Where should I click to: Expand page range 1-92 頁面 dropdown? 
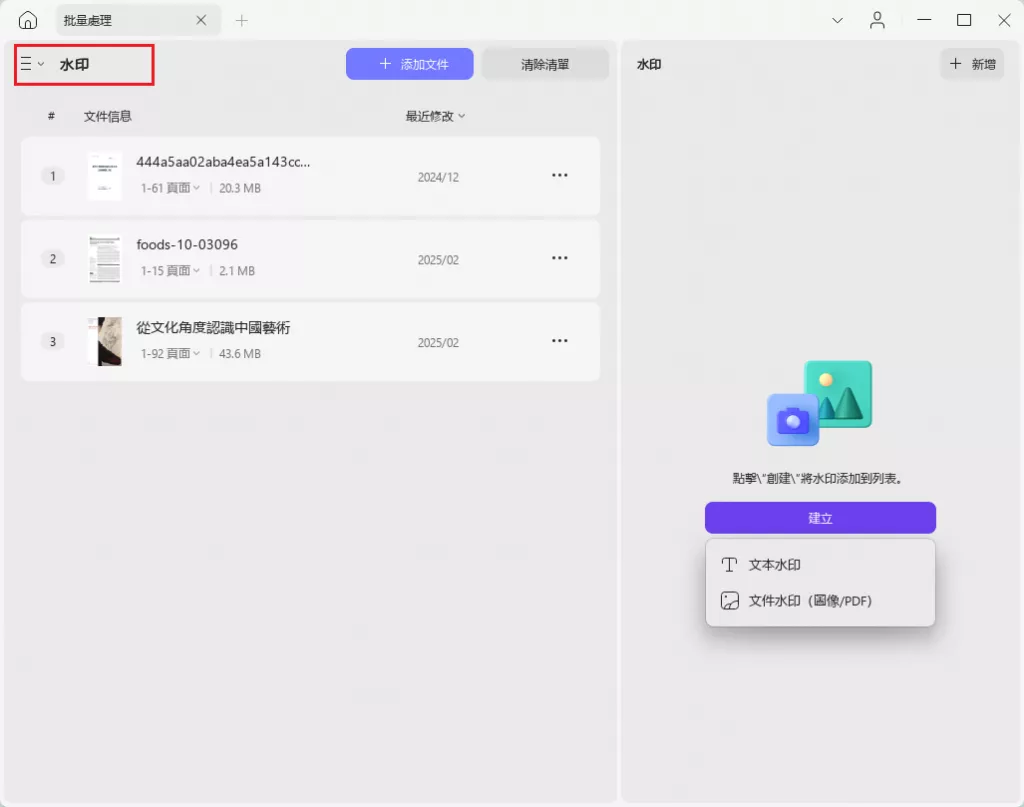pos(170,353)
